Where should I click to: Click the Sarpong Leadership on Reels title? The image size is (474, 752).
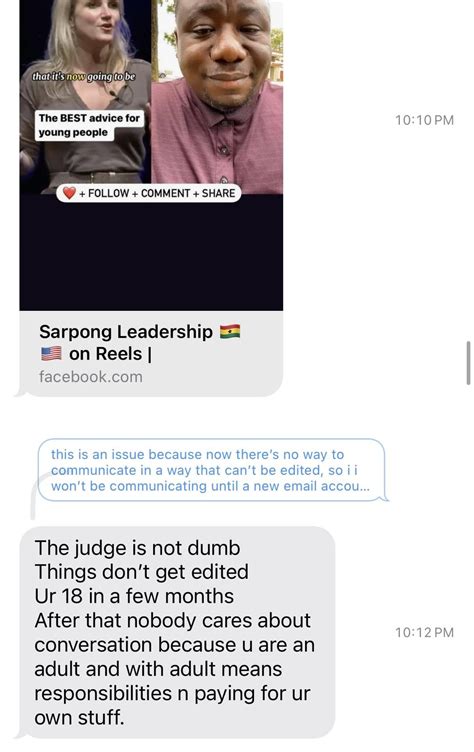click(x=139, y=343)
